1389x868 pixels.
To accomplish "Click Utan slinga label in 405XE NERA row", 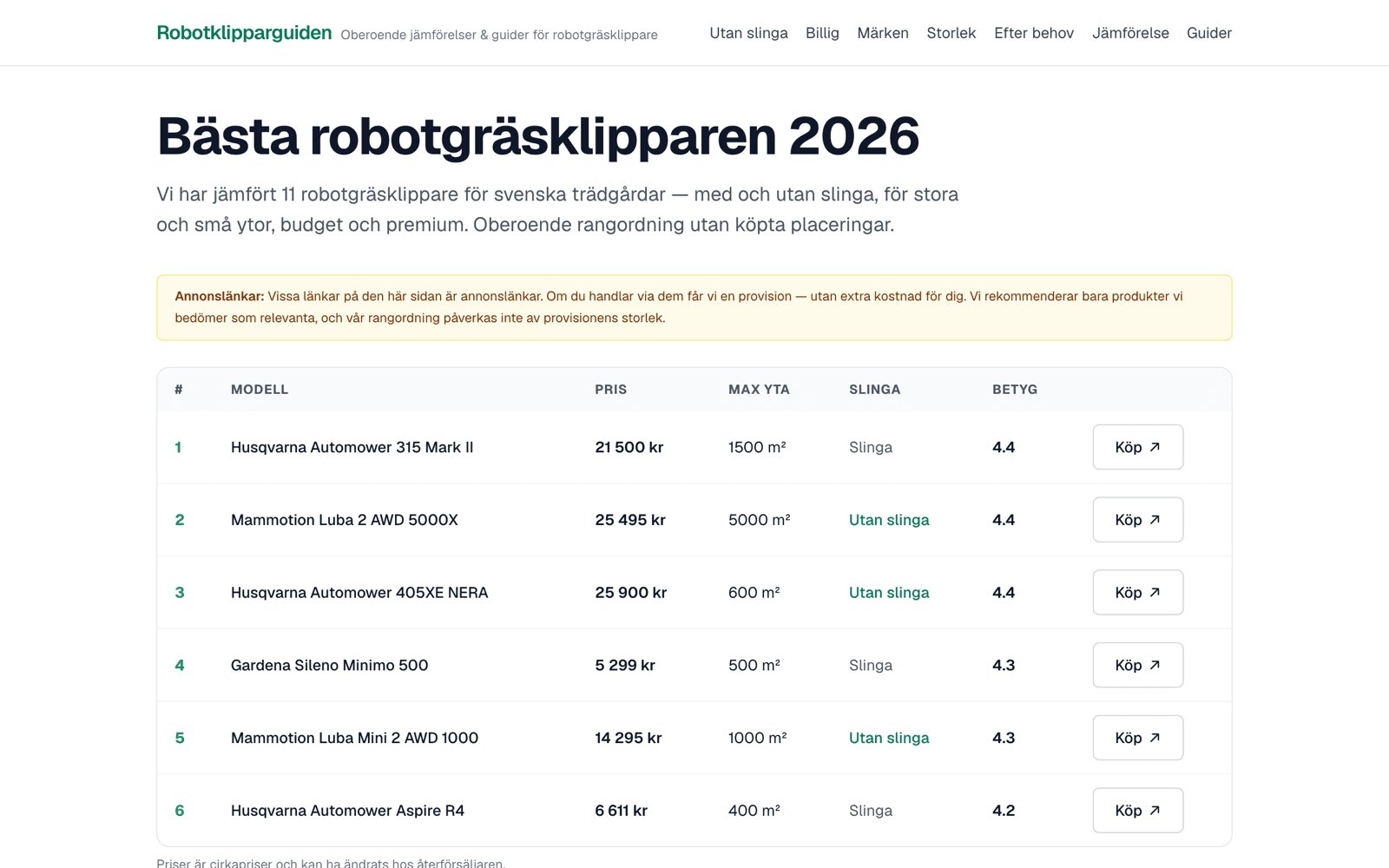I will click(889, 593).
